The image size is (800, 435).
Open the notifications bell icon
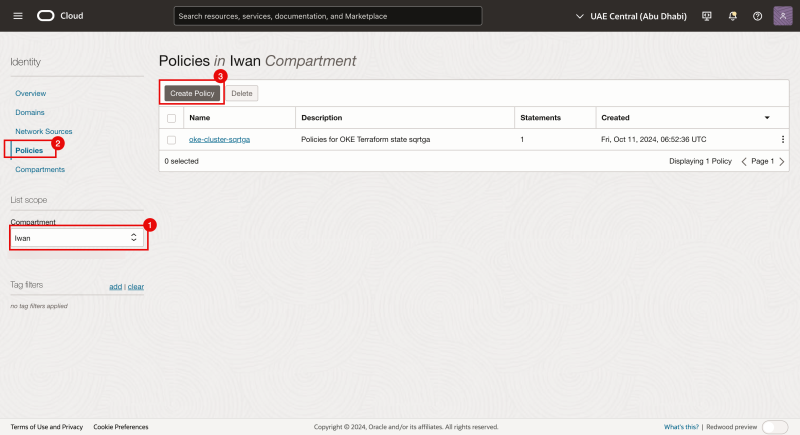point(732,16)
